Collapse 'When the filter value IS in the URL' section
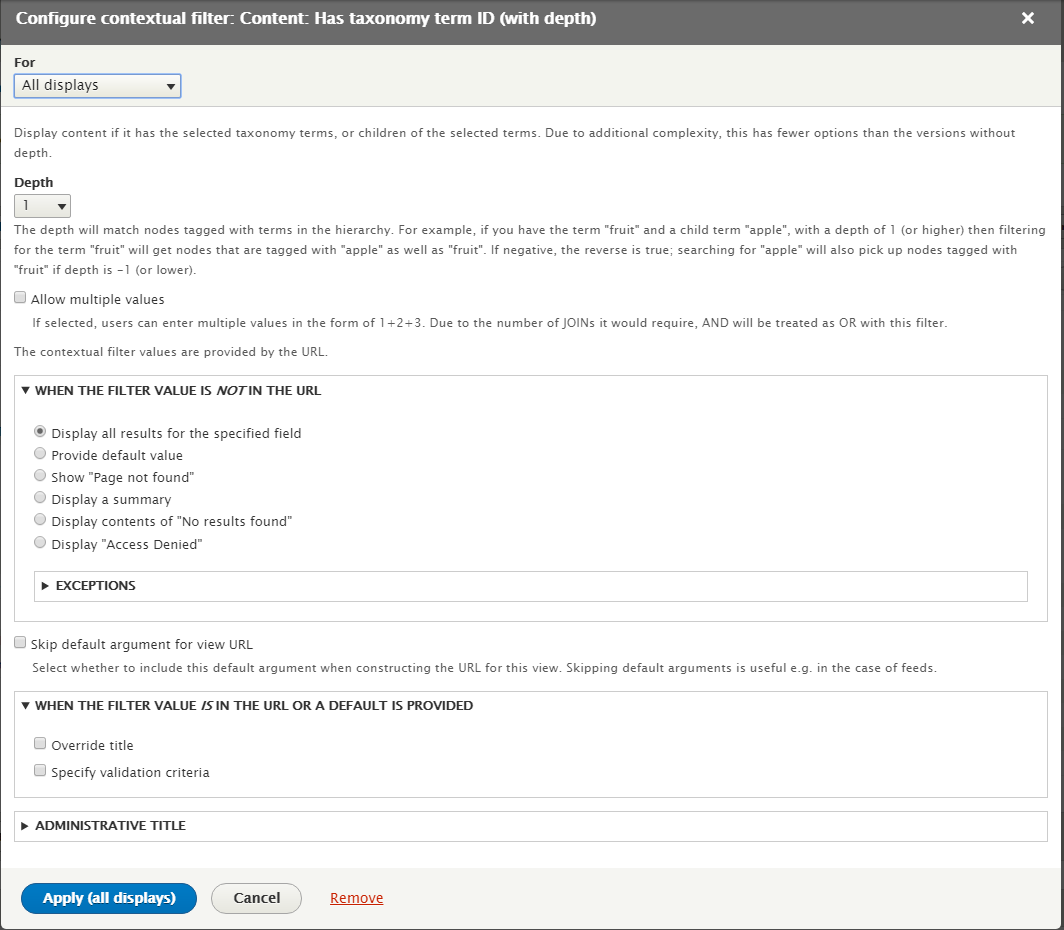The image size is (1064, 930). click(253, 705)
